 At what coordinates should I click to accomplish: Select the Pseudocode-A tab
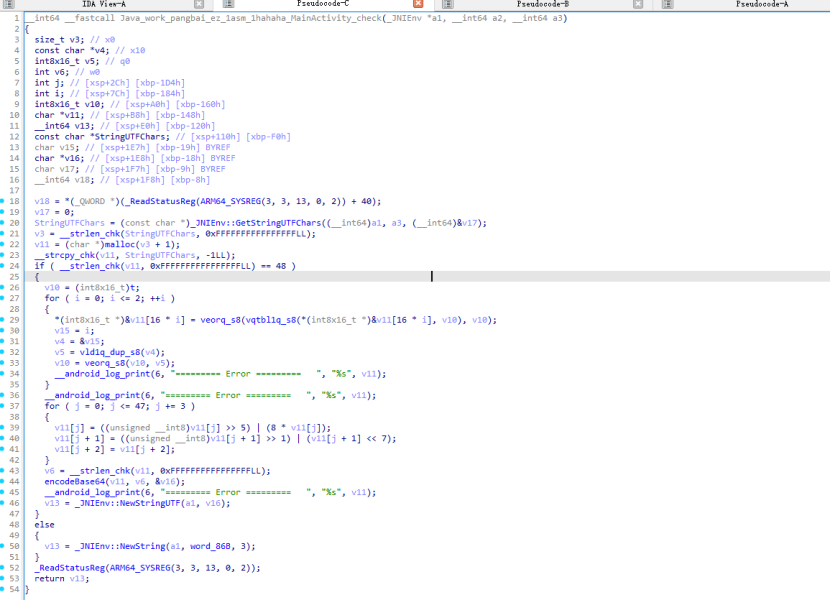coord(761,5)
